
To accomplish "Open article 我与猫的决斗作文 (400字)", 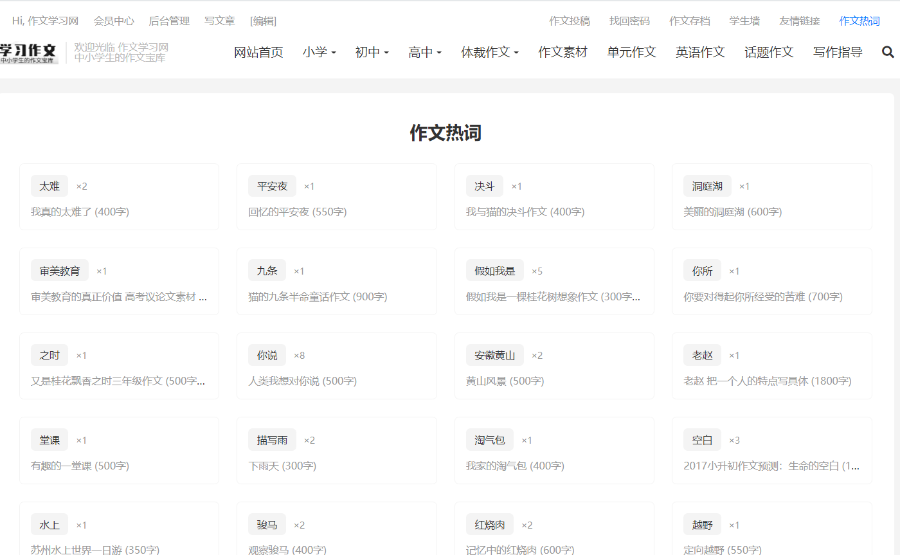I will click(525, 212).
